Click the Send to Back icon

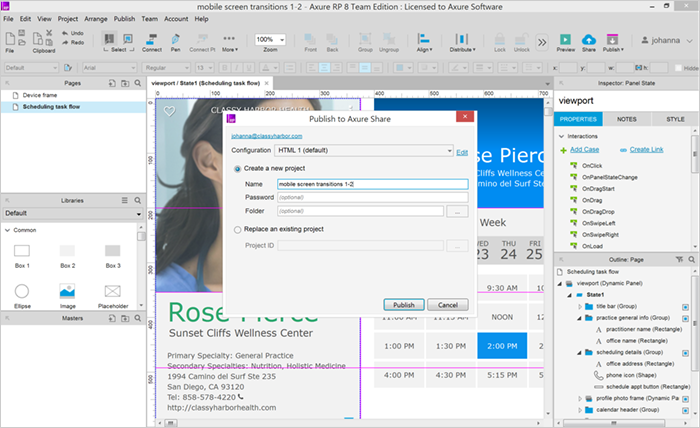click(332, 39)
